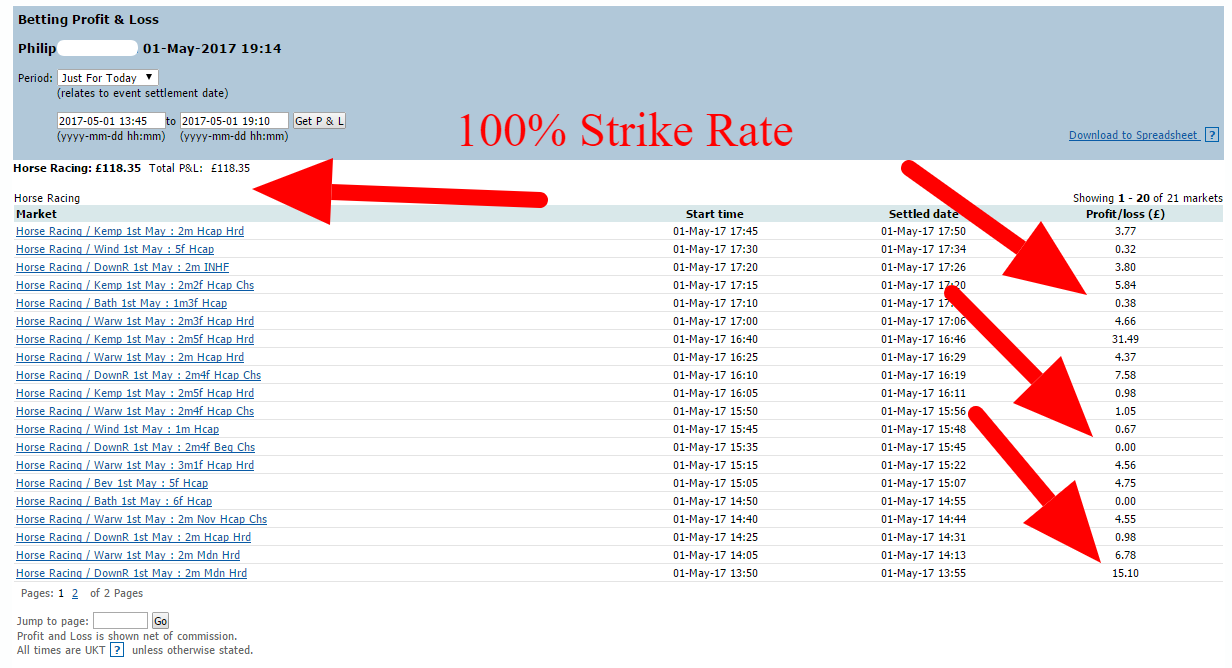1232x668 pixels.
Task: Click the Settled date column header
Action: coord(923,214)
